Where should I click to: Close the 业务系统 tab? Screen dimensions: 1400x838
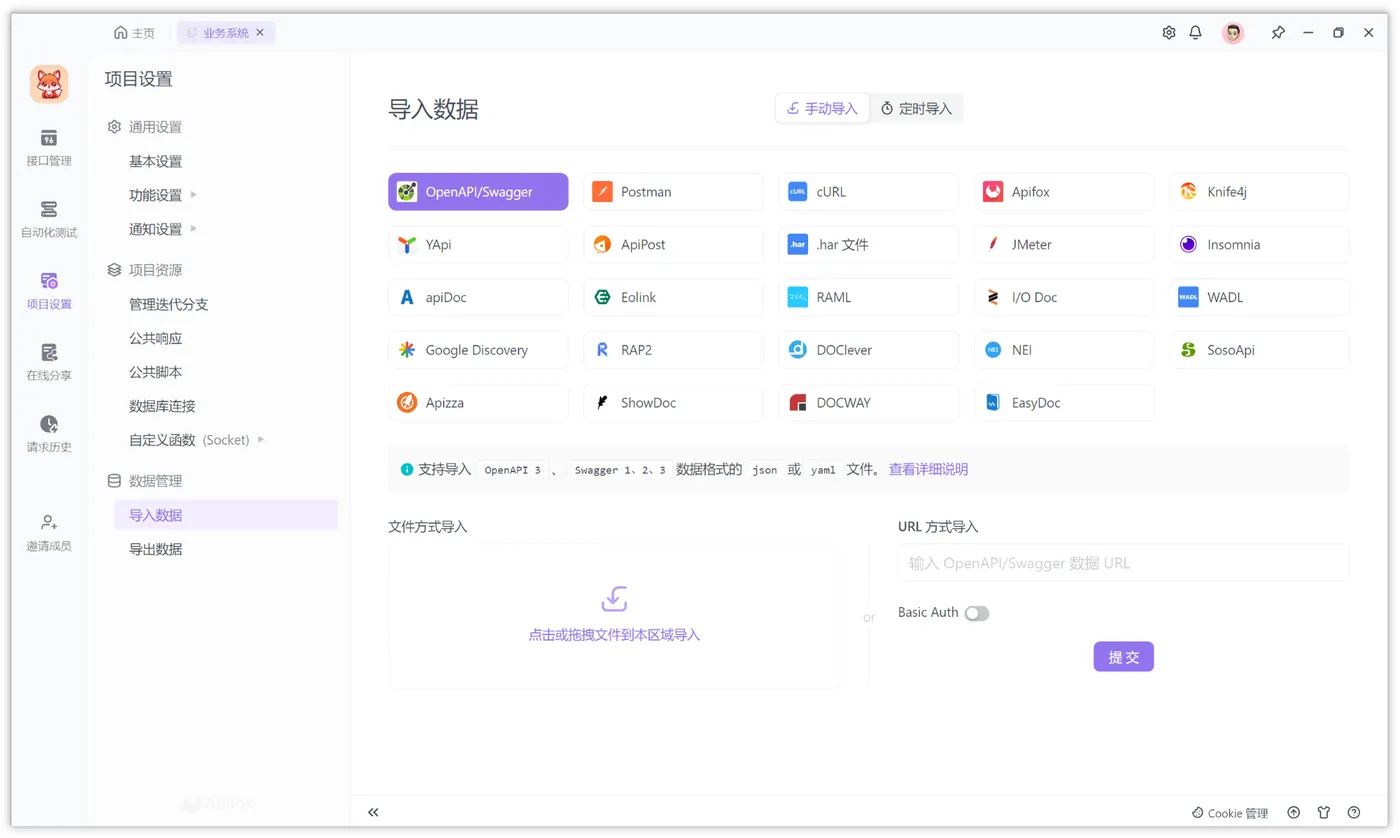click(260, 33)
